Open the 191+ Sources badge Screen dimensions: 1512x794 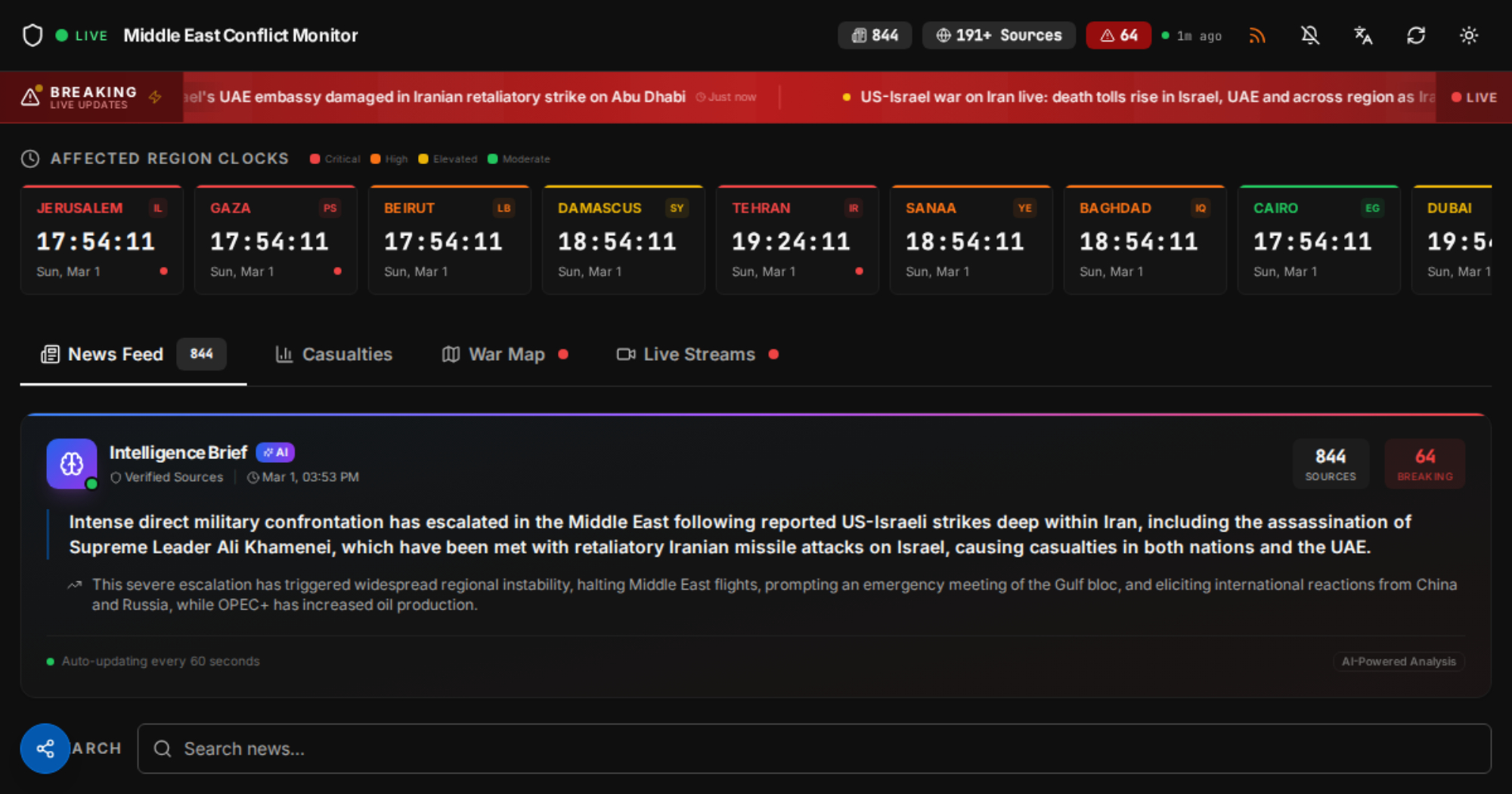point(998,36)
